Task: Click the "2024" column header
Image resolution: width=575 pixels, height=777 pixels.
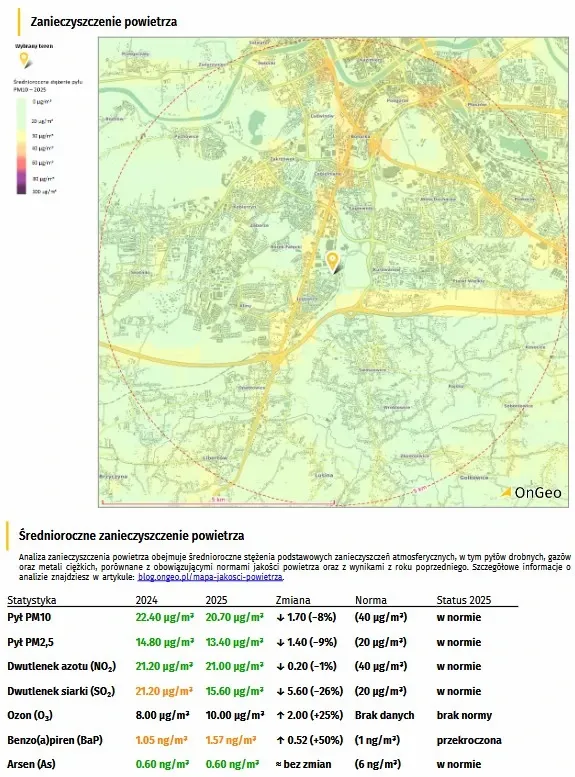Action: pyautogui.click(x=147, y=600)
